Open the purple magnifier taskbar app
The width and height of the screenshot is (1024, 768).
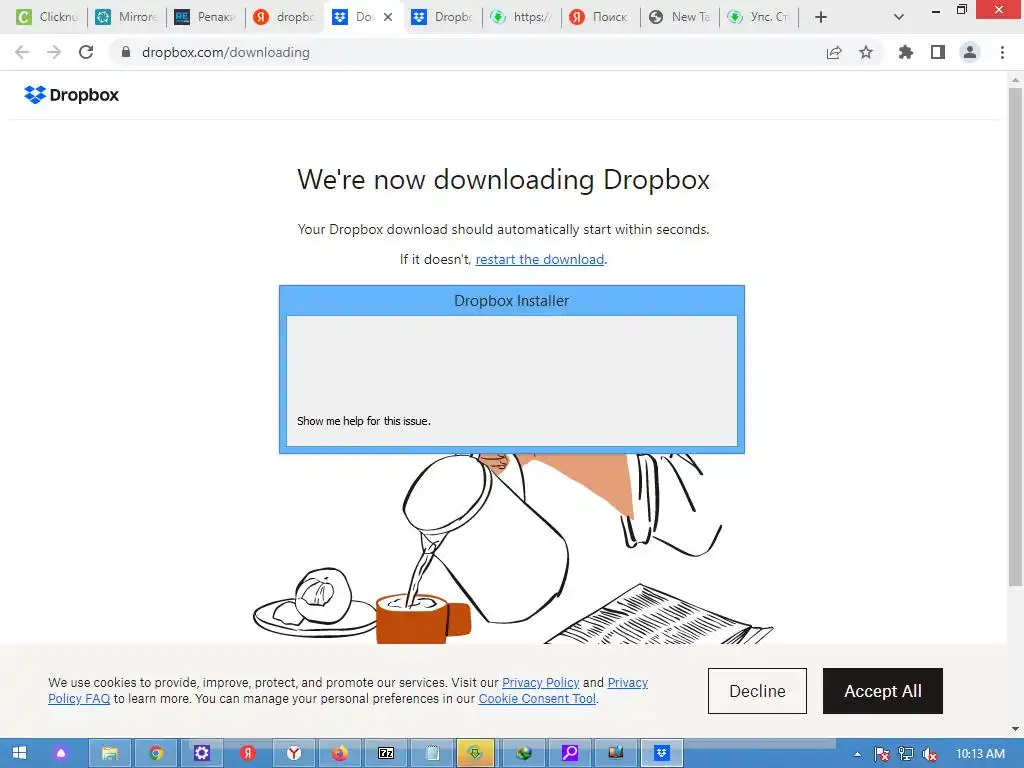click(x=570, y=753)
